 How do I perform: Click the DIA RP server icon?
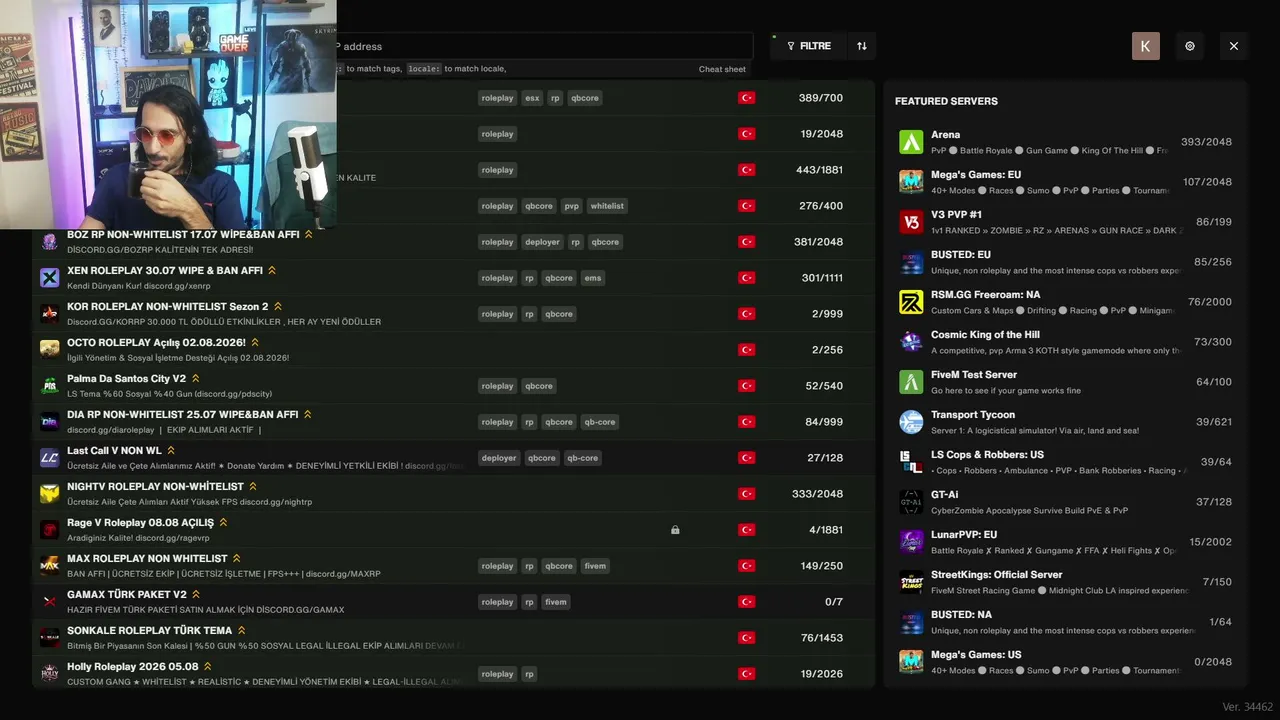click(50, 422)
